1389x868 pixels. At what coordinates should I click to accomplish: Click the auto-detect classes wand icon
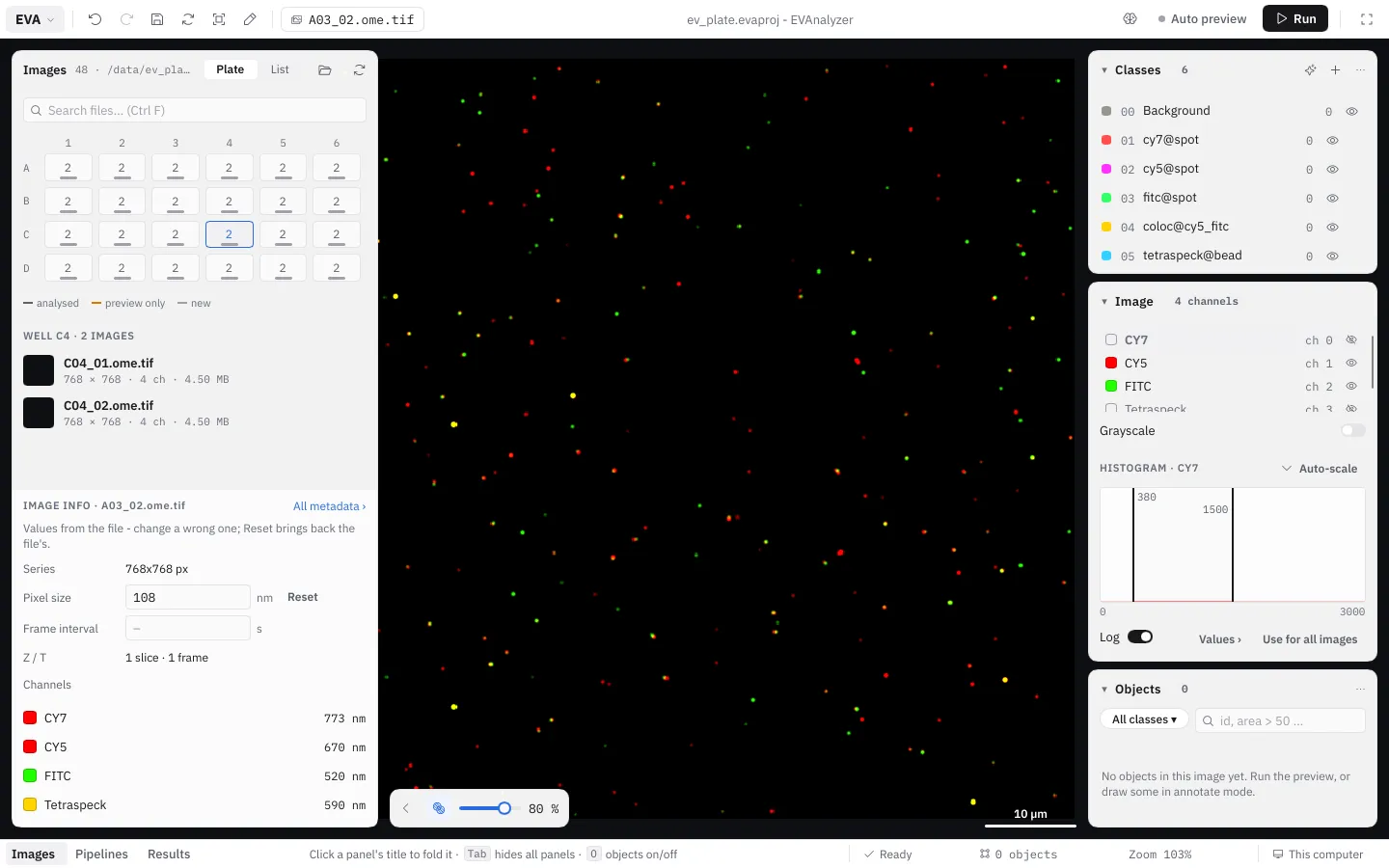coord(1310,70)
